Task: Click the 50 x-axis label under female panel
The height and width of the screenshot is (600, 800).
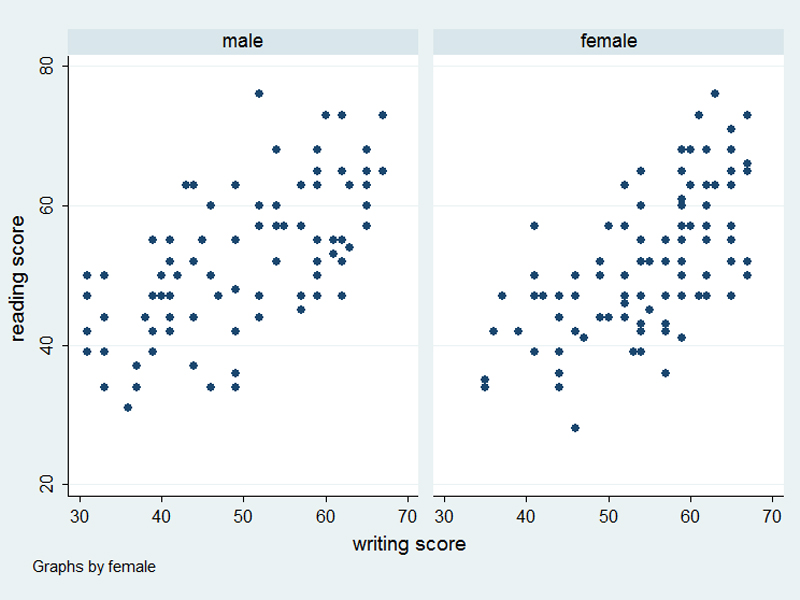Action: (608, 516)
